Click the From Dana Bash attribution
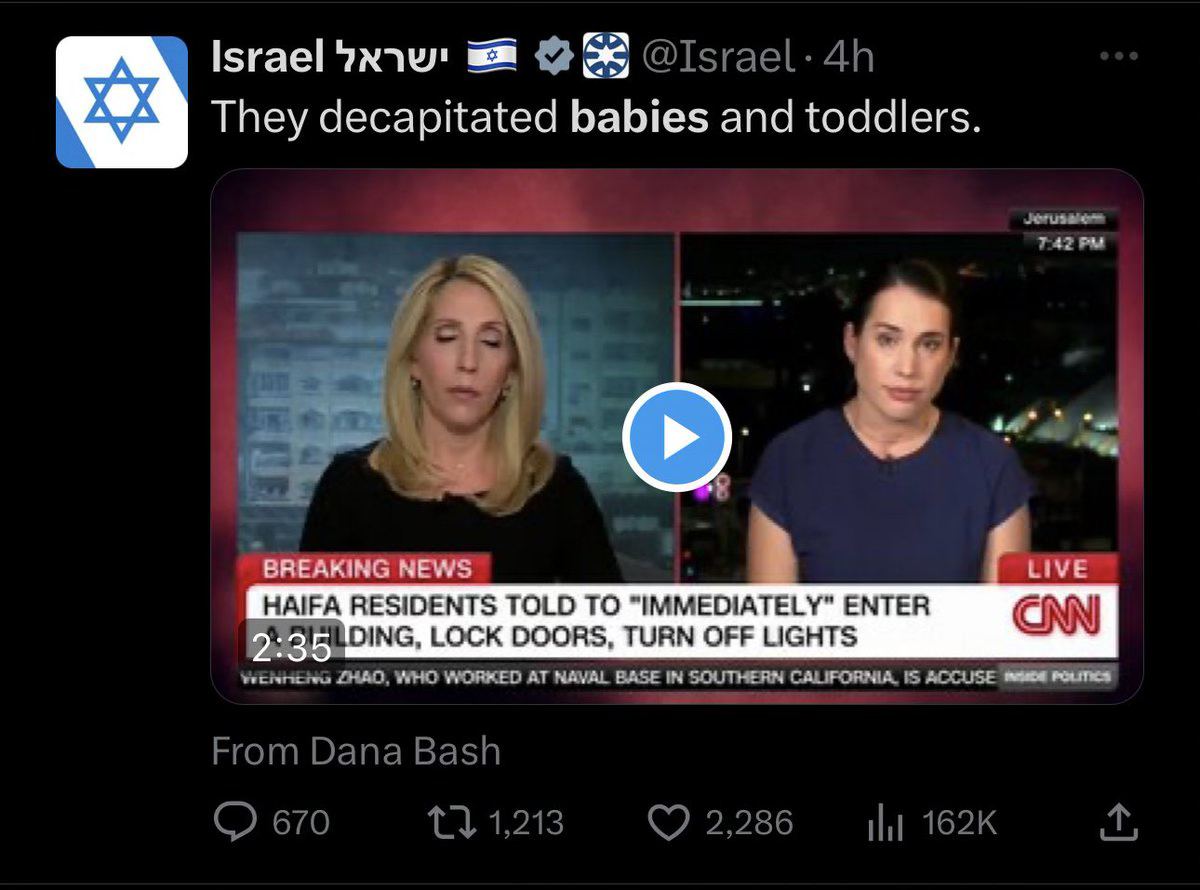The width and height of the screenshot is (1200, 890). [x=356, y=751]
